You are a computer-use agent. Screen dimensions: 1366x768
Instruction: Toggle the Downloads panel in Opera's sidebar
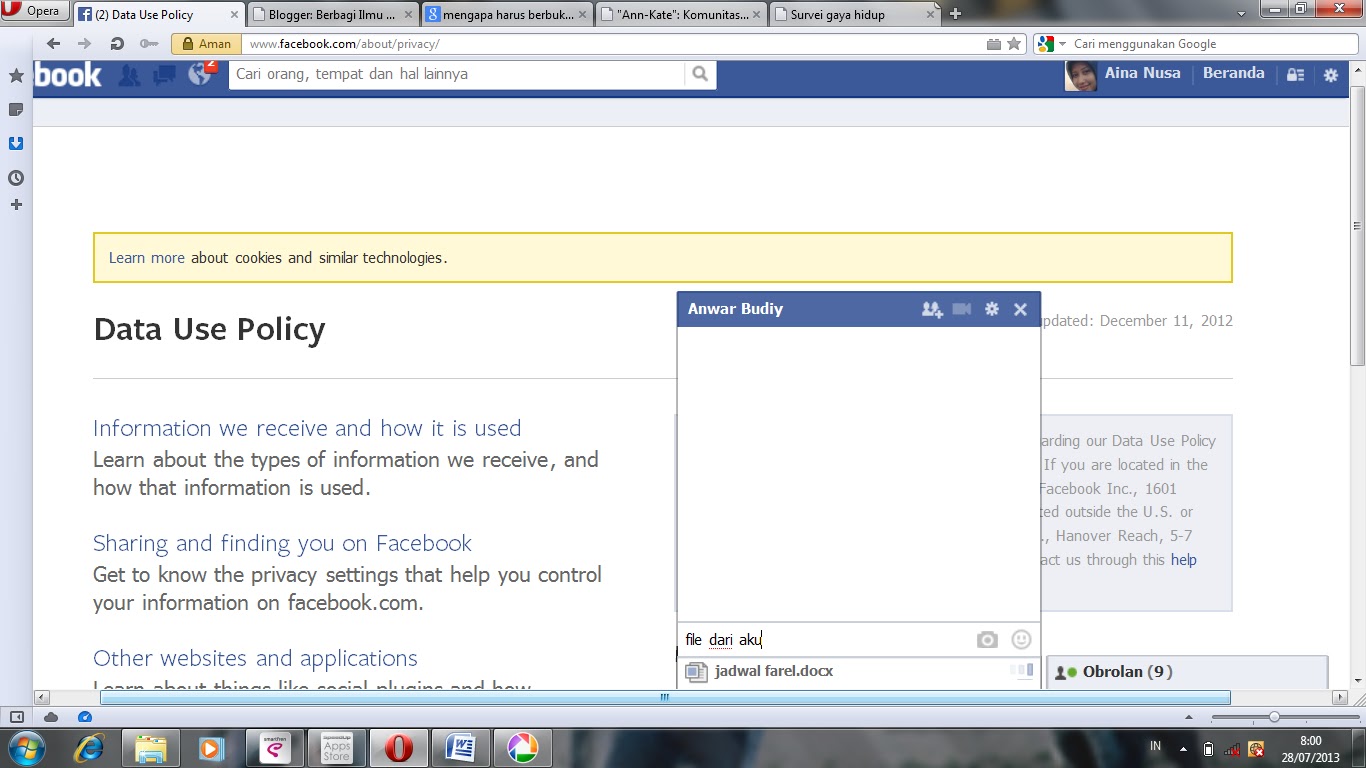(15, 143)
